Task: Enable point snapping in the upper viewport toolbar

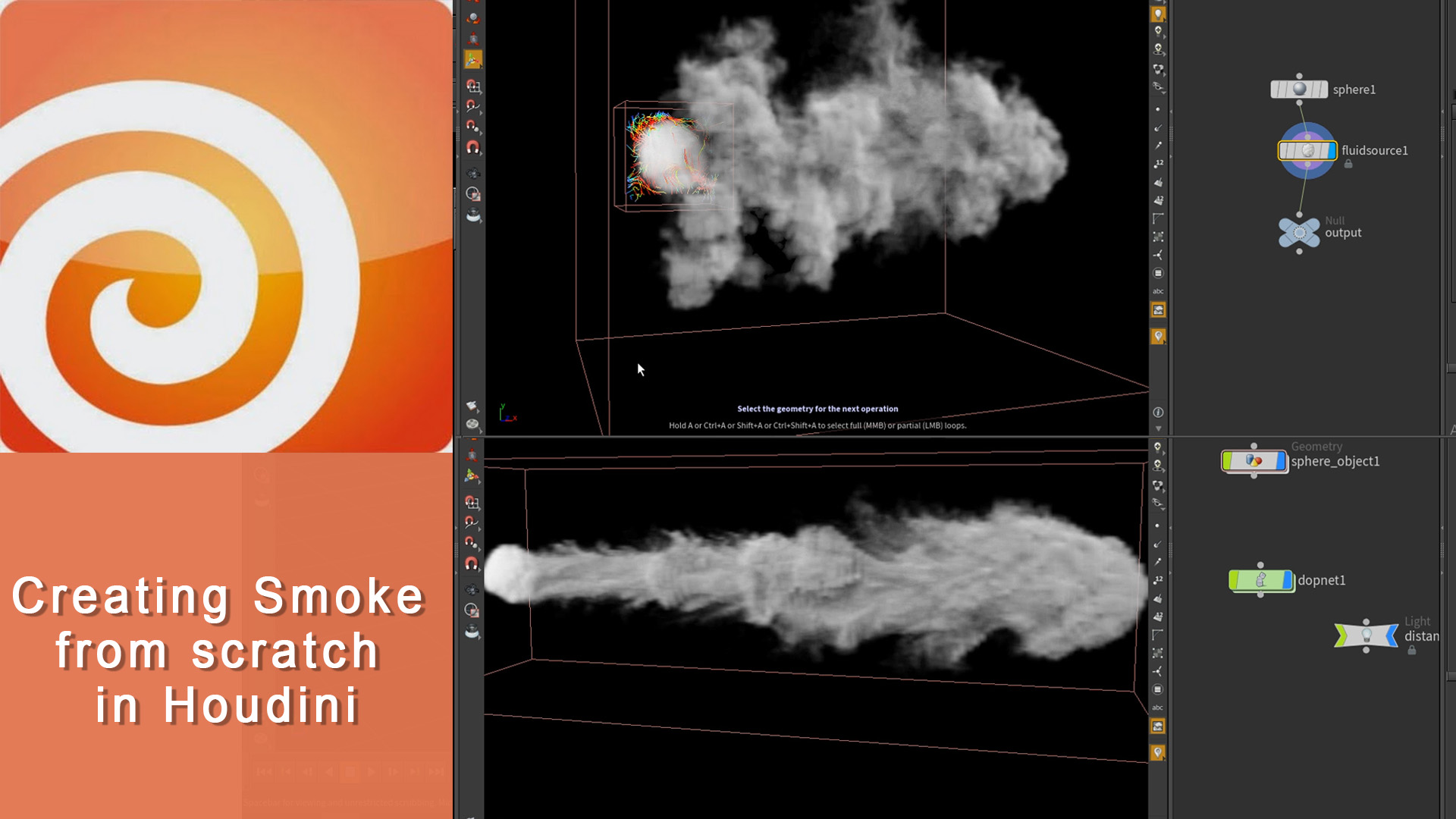Action: point(473,126)
